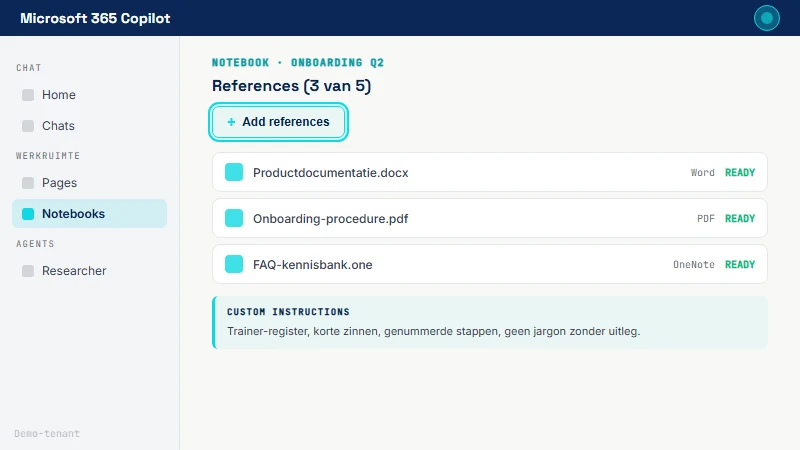Click the Home icon in the sidebar
Viewport: 800px width, 450px height.
point(28,95)
